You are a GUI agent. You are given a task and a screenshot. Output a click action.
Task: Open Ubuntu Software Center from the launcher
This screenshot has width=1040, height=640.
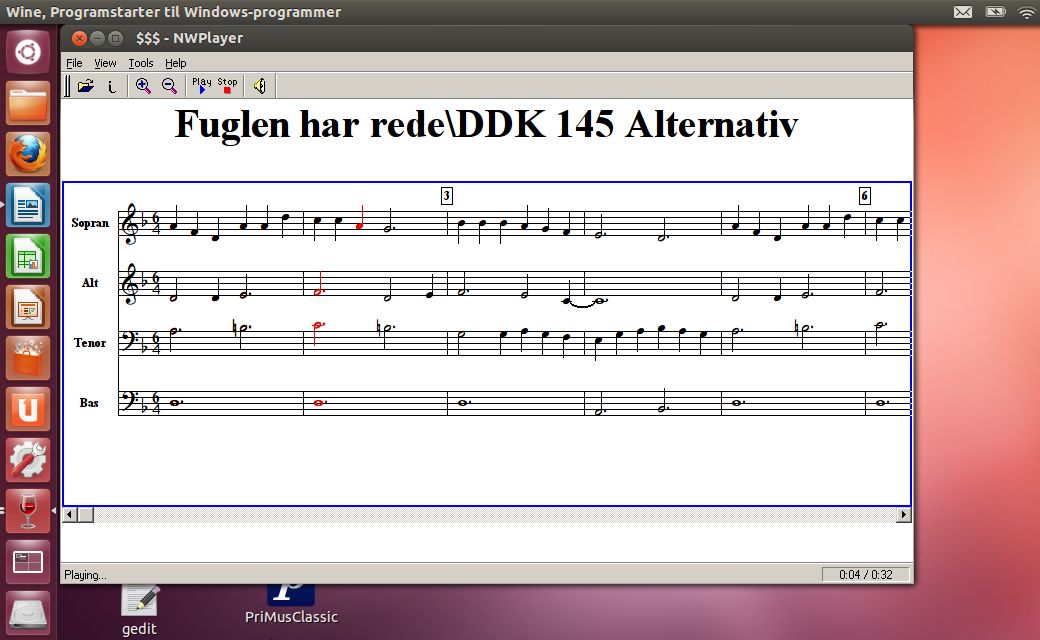(28, 358)
